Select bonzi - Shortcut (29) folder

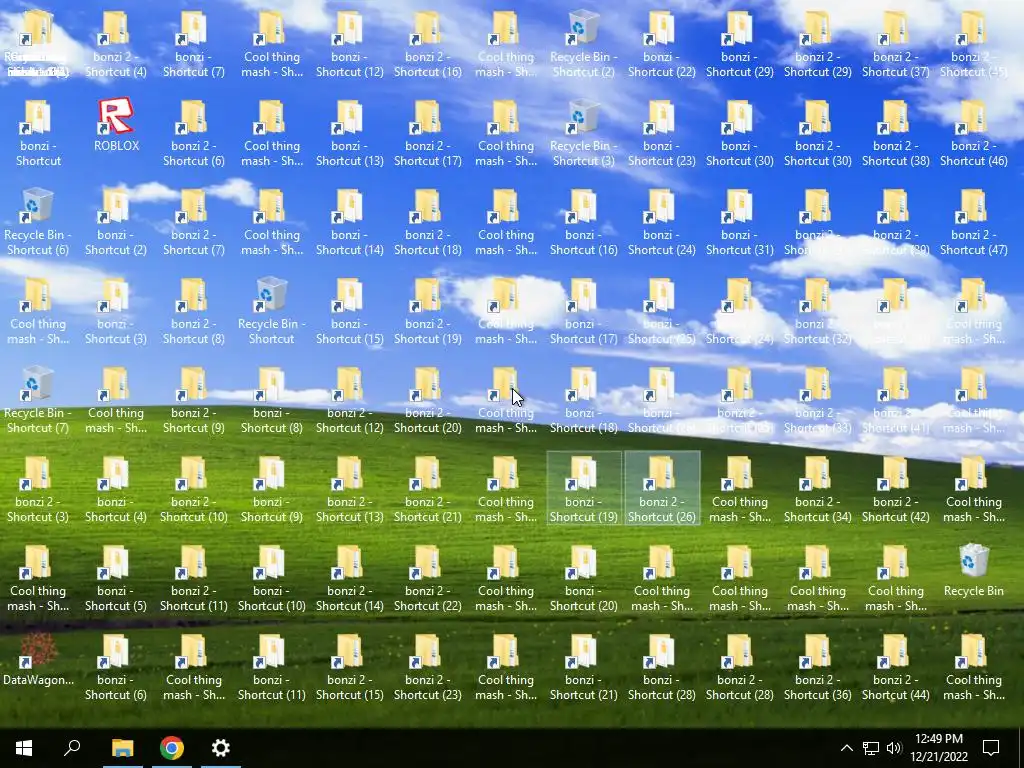pos(739,44)
